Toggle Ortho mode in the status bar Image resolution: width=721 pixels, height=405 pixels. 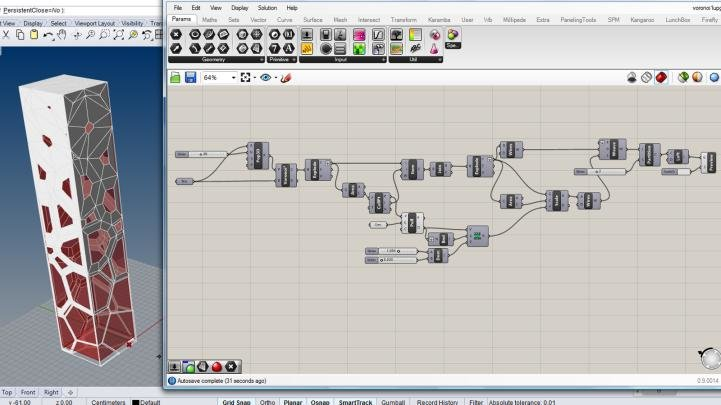click(268, 401)
